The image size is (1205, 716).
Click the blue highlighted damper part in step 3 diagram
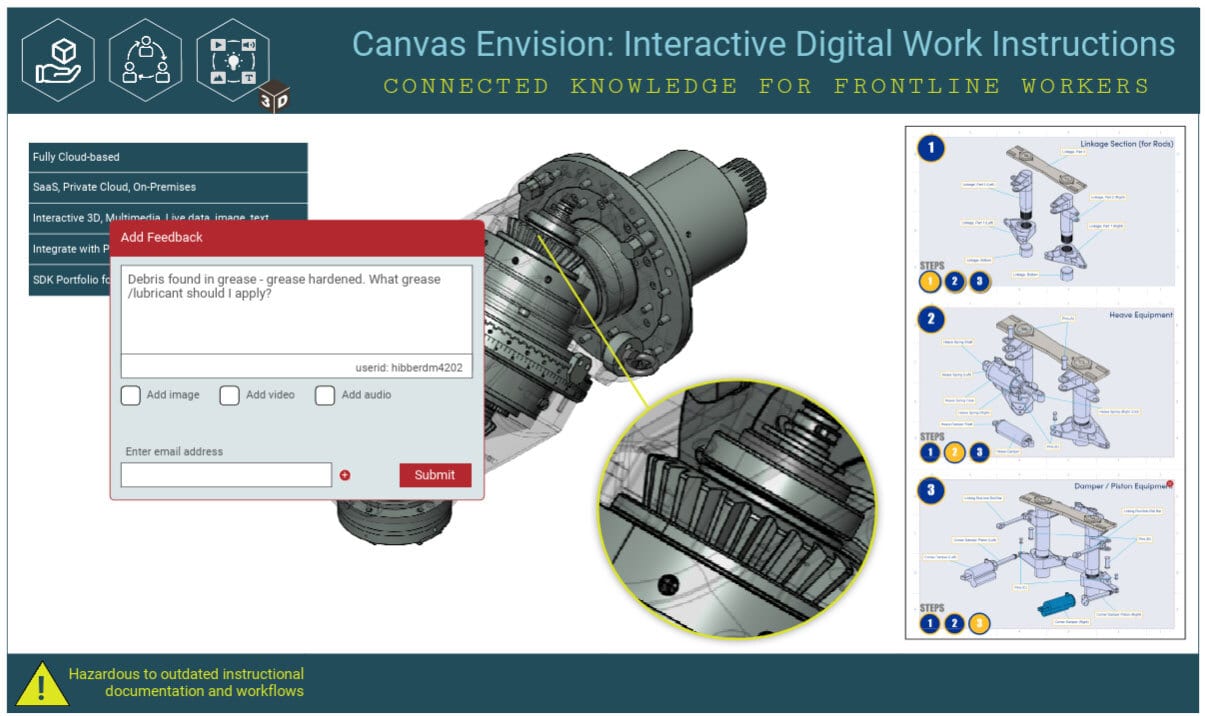click(x=1058, y=603)
